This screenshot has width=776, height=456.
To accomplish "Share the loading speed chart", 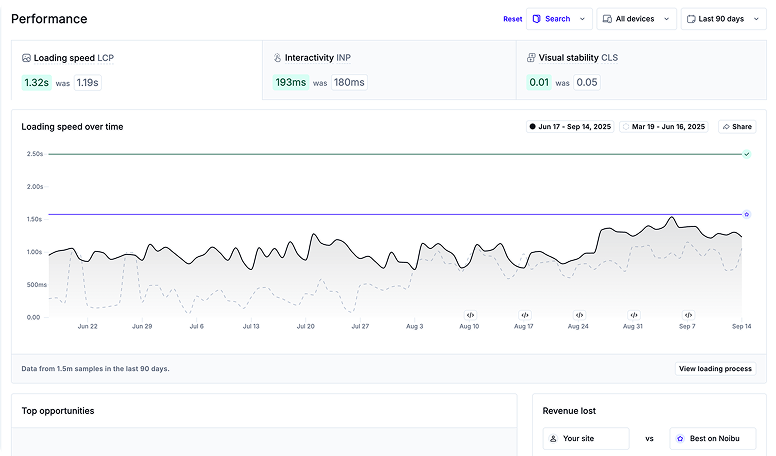I will click(x=737, y=127).
